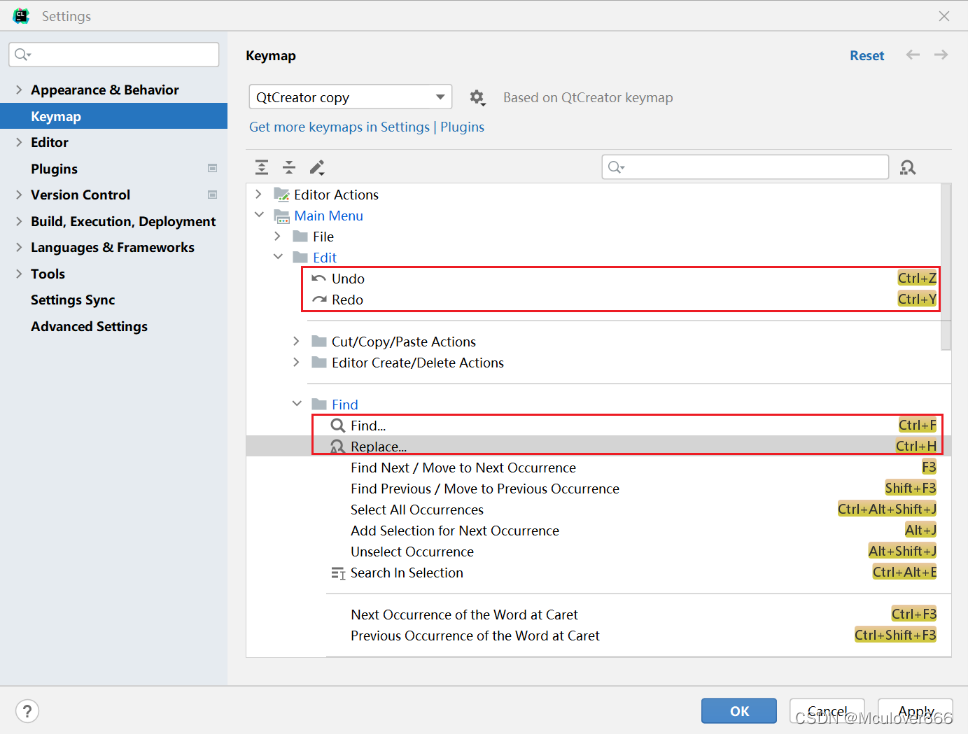
Task: Click the project-level marker icon beside Version Control
Action: point(212,195)
